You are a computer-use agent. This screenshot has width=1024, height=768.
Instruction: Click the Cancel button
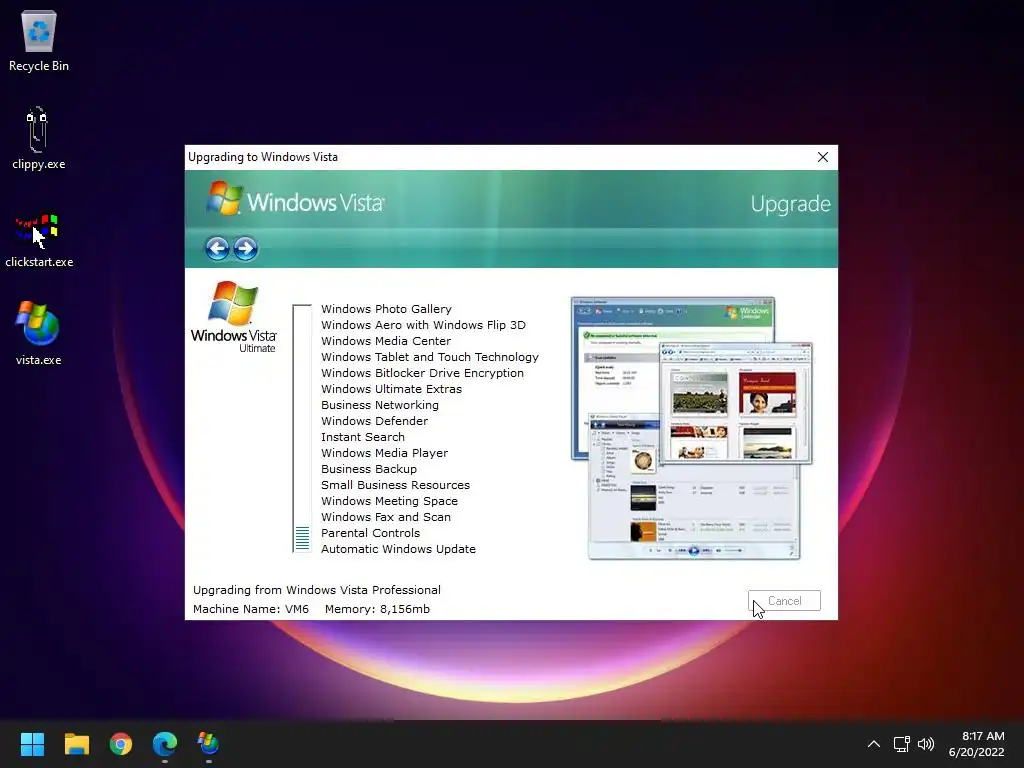point(784,601)
